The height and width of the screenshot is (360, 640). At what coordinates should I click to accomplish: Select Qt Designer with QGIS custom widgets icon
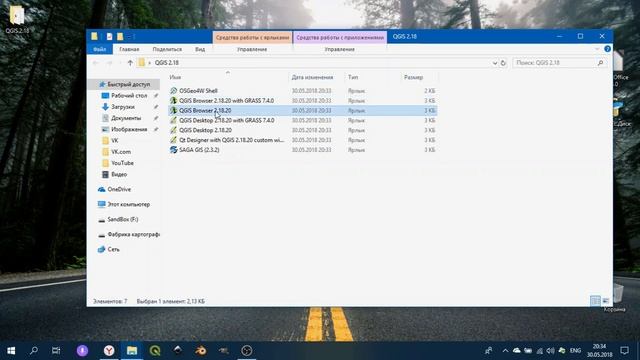173,140
